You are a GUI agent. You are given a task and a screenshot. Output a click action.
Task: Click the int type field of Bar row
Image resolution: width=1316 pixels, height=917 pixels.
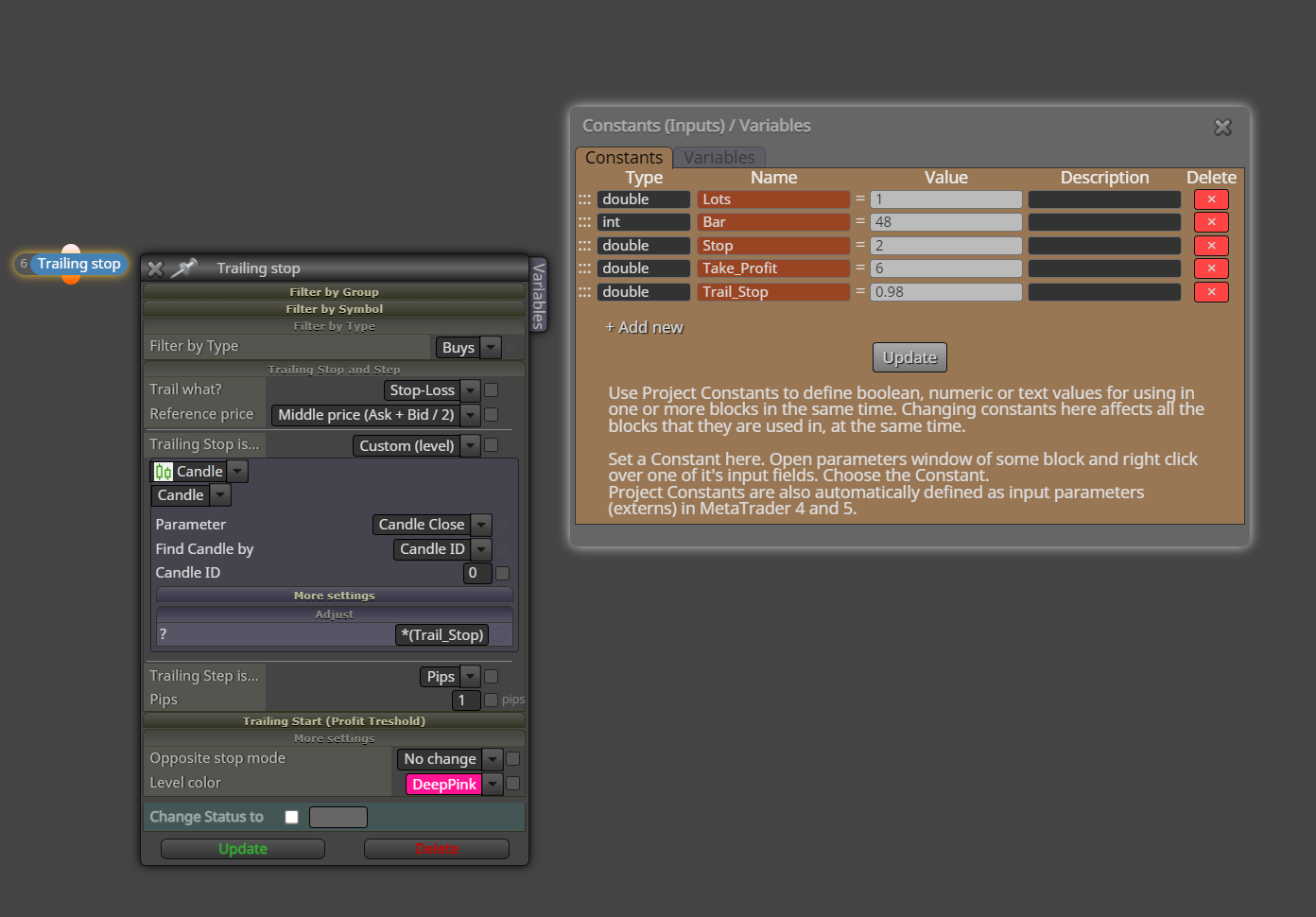click(x=644, y=222)
